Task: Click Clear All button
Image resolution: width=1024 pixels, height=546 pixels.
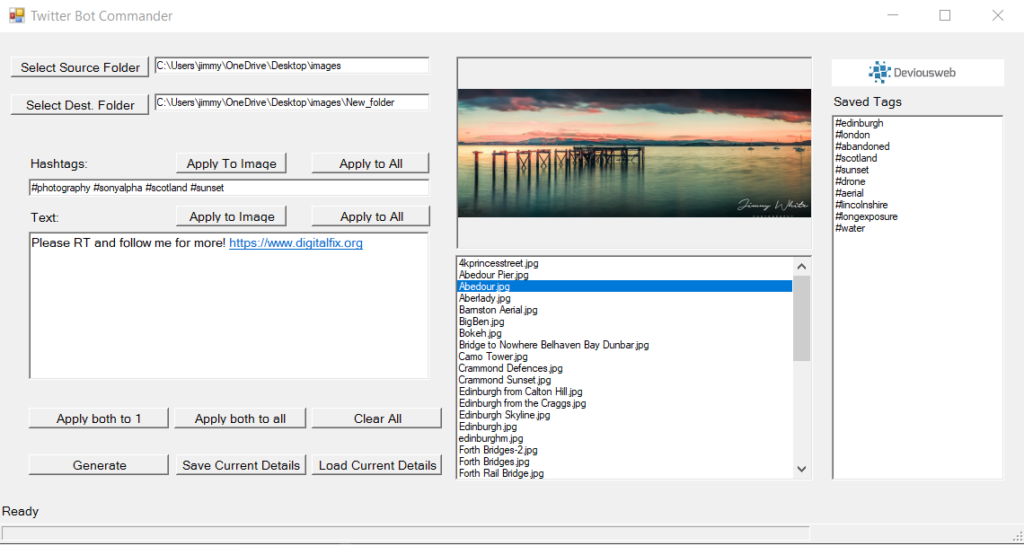Action: coord(377,418)
